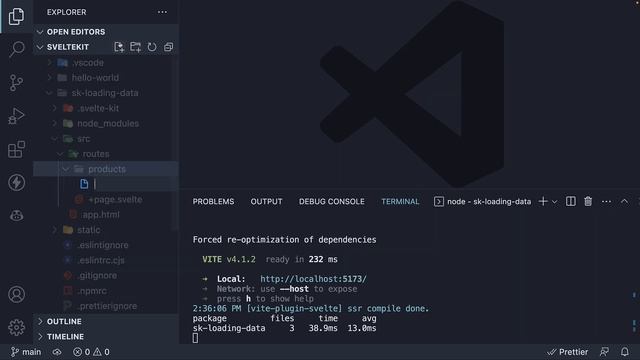Click the new terminal plus icon
640x360 pixels.
[543, 201]
